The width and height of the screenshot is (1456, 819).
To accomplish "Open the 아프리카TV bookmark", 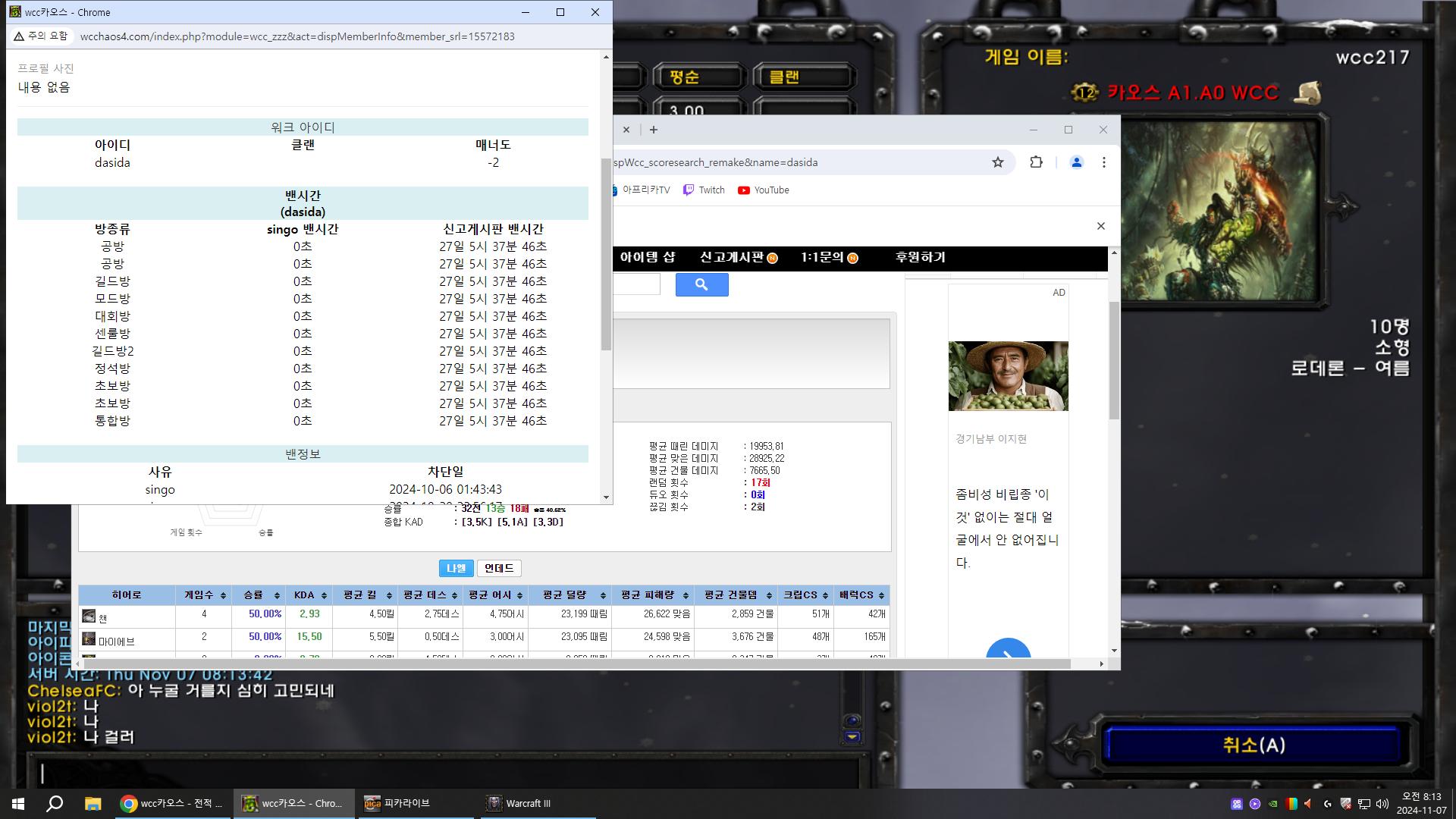I will (x=642, y=190).
